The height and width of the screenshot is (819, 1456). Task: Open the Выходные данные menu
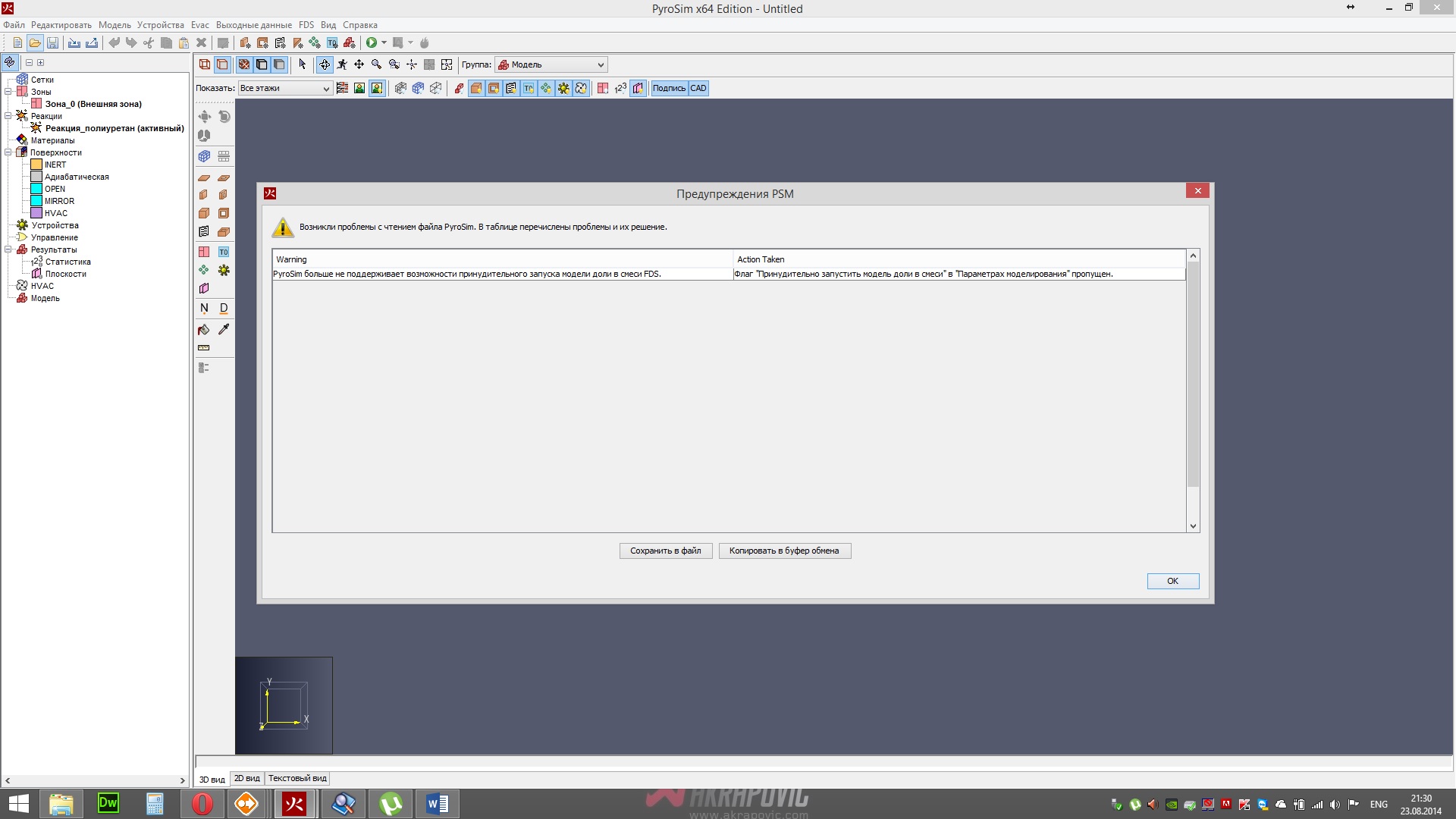coord(254,25)
